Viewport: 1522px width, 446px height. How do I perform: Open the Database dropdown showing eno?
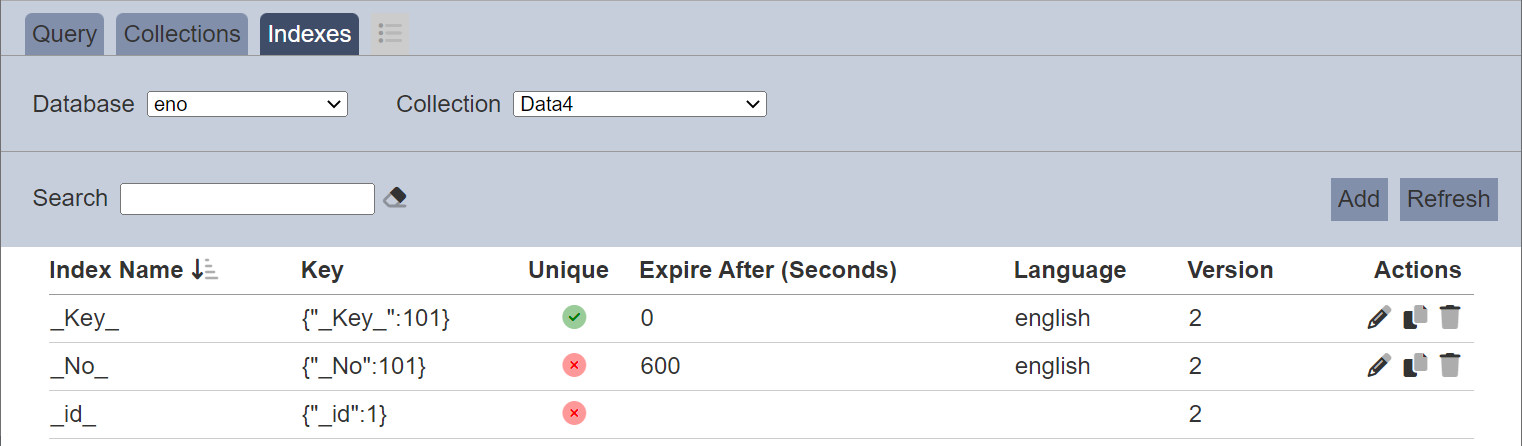[x=247, y=104]
